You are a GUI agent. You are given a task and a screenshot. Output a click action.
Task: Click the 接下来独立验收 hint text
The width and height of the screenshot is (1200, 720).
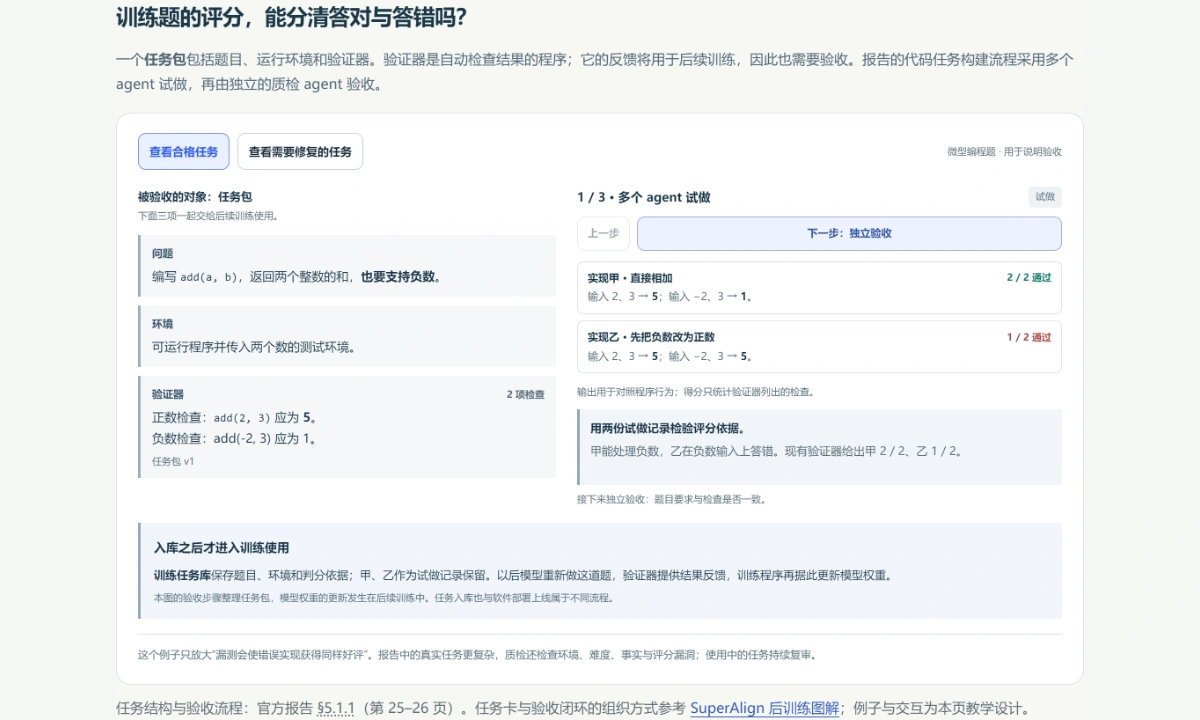point(671,499)
